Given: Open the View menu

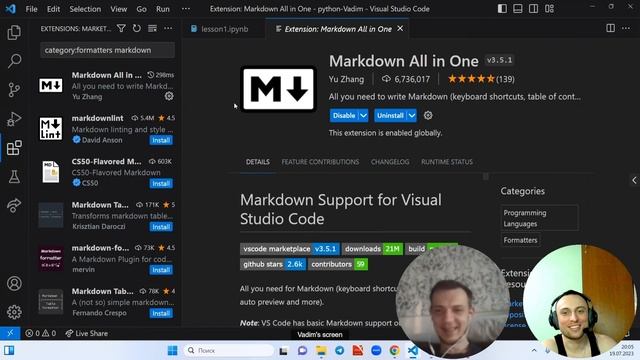Looking at the screenshot, I should pos(118,9).
